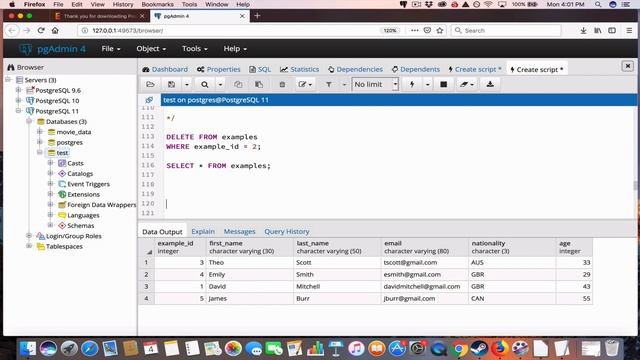
Task: Click the Download as CSV icon
Action: 490,84
